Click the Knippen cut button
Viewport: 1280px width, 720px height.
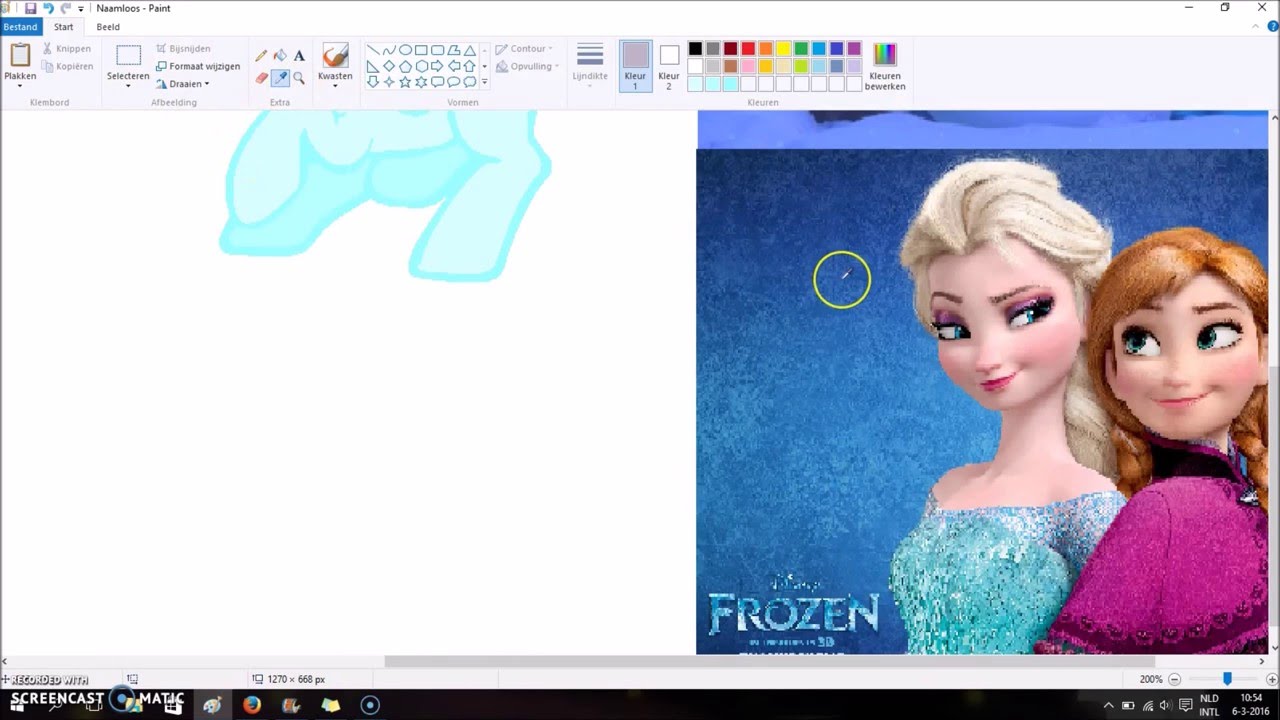click(66, 48)
